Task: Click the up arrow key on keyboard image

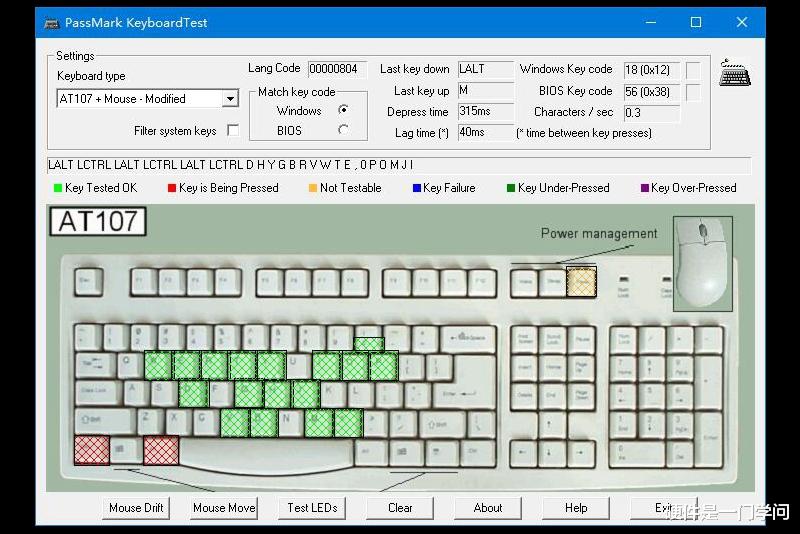Action: (552, 424)
